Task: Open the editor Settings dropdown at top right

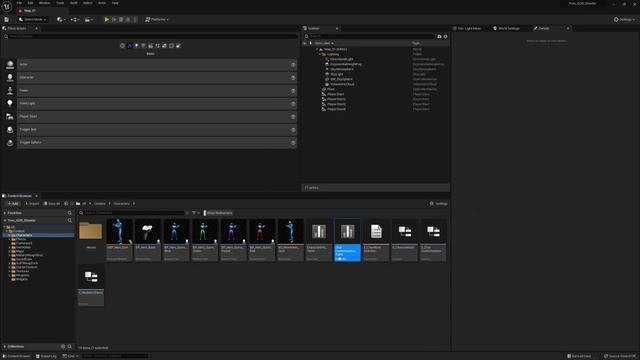Action: [x=624, y=20]
